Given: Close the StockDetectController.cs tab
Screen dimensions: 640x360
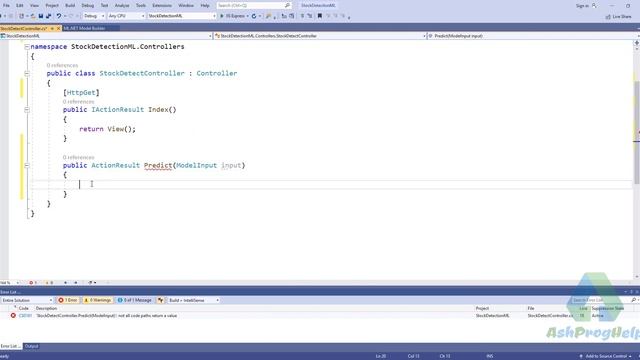Looking at the screenshot, I should (x=58, y=28).
